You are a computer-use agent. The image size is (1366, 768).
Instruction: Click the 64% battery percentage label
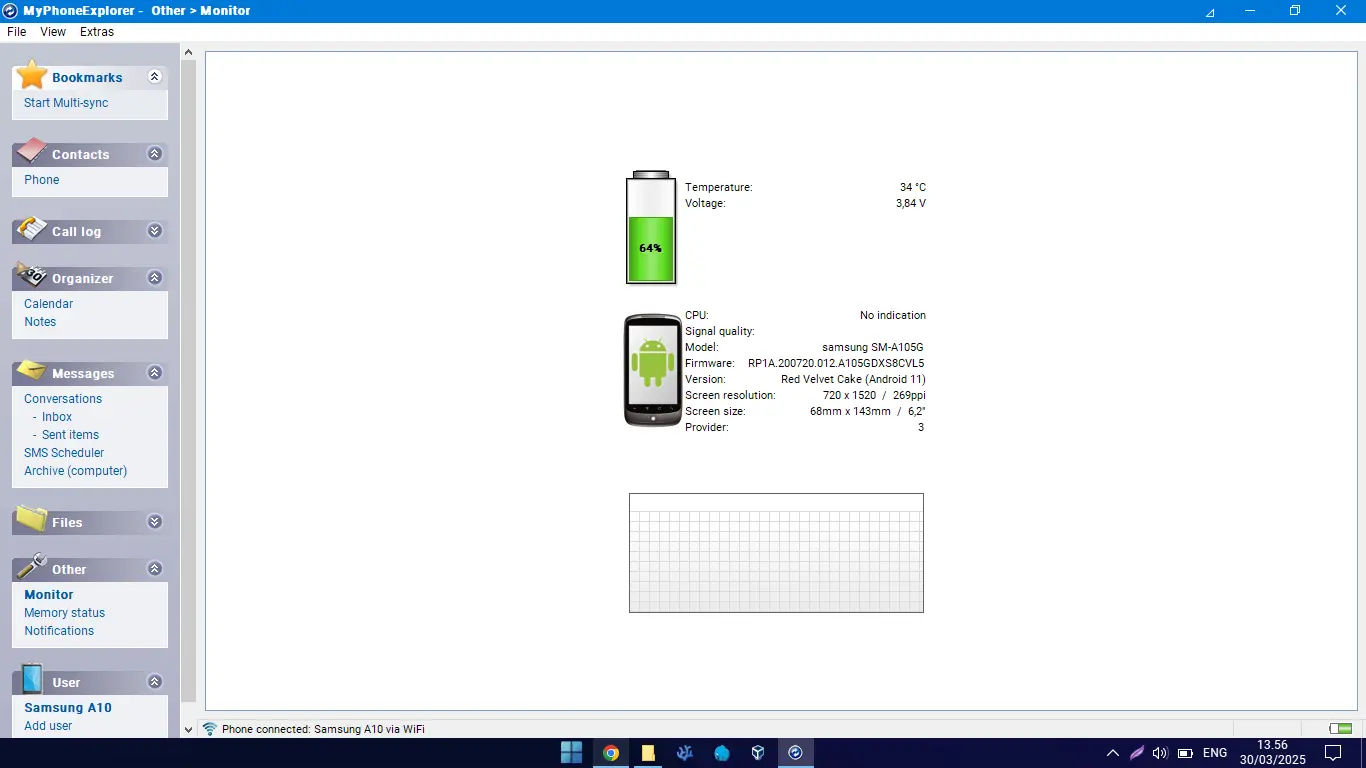[x=650, y=248]
